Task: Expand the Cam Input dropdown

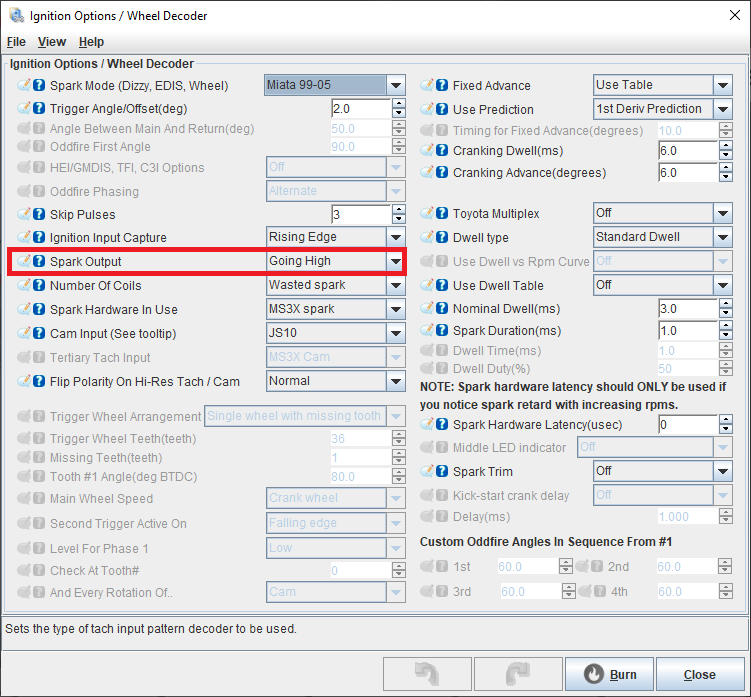Action: click(396, 333)
